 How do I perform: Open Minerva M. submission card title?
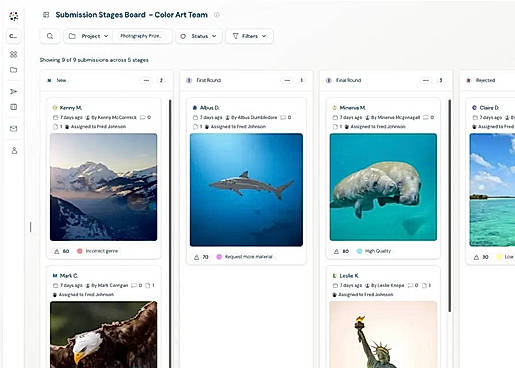(353, 108)
